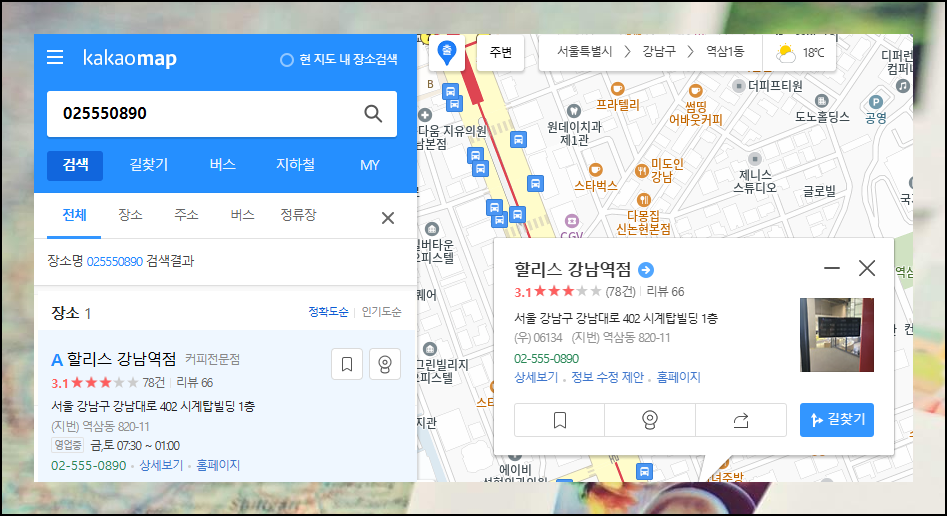Click the 글로빌 label on the map

tap(819, 192)
